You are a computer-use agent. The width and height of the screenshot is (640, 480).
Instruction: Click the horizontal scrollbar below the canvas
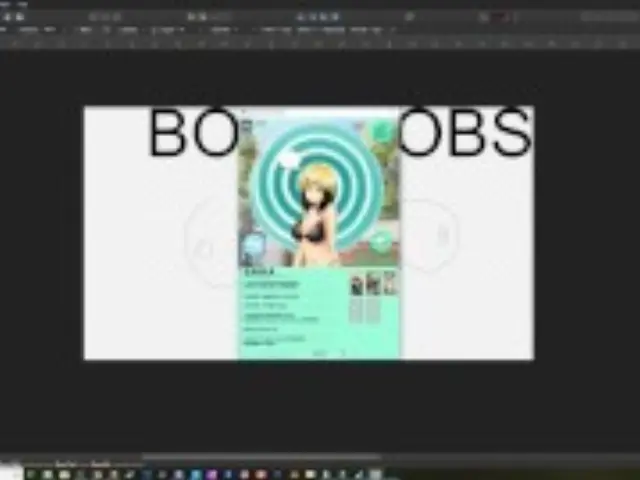pos(261,457)
